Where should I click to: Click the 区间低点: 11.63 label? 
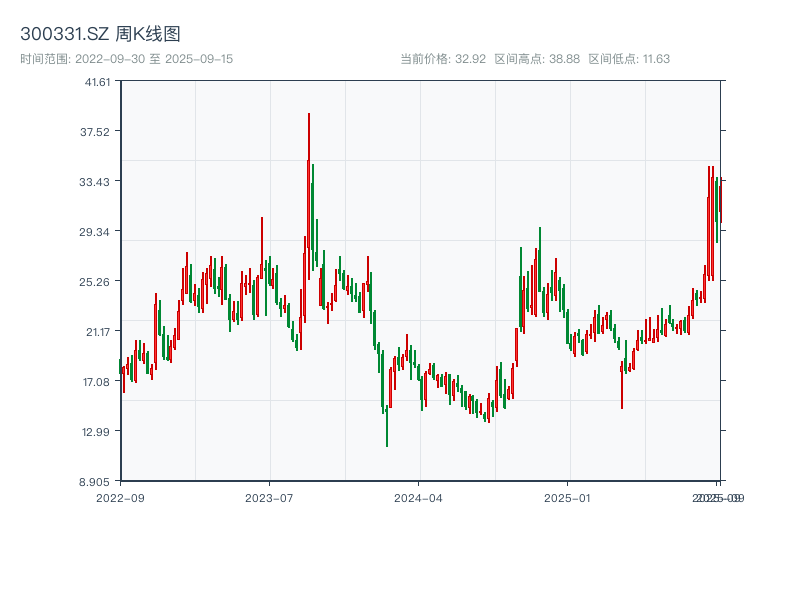(629, 59)
